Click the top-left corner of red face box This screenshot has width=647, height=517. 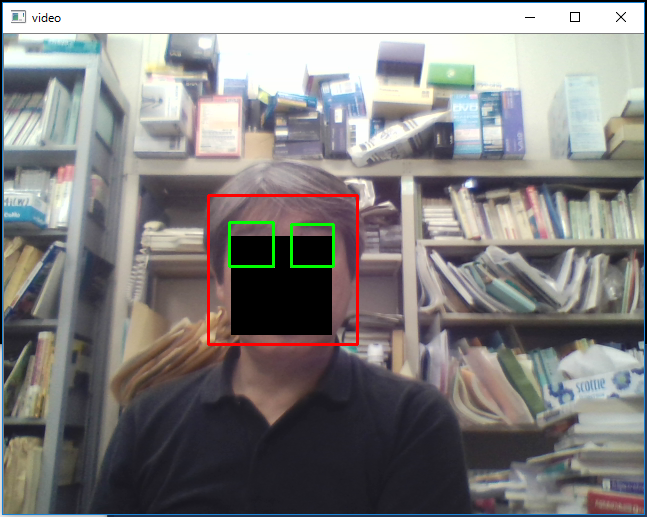209,196
